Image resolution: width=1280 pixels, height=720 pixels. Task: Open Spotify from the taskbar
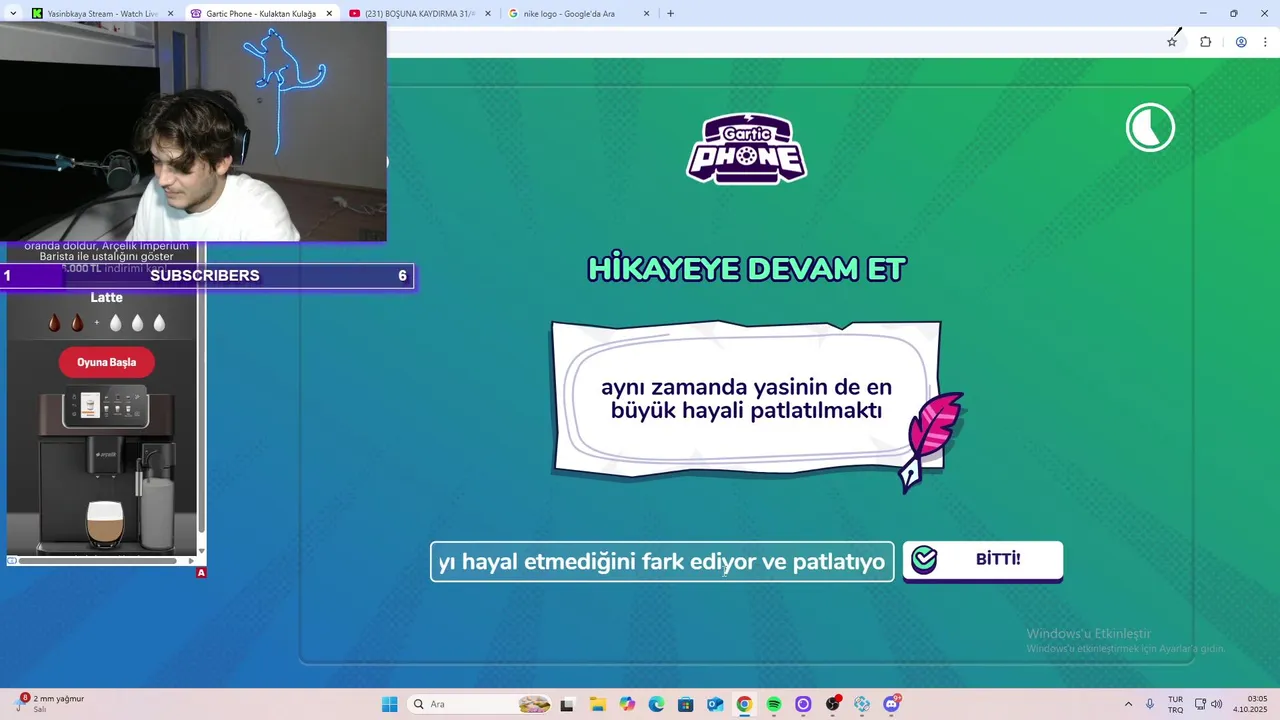tap(774, 704)
